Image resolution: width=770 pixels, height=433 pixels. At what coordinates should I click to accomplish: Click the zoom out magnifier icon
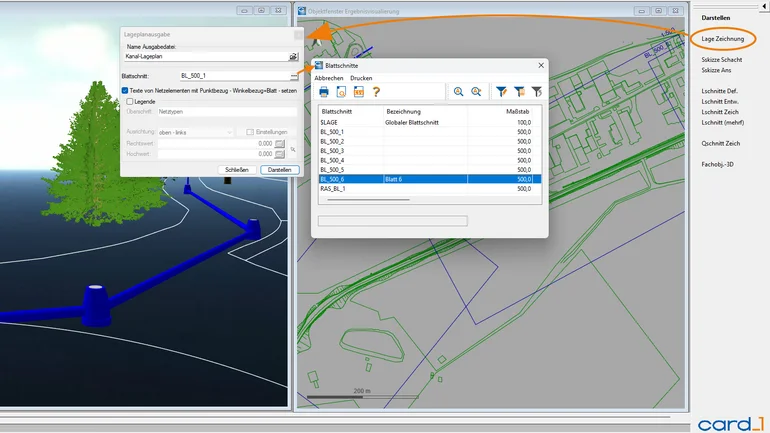pos(476,92)
